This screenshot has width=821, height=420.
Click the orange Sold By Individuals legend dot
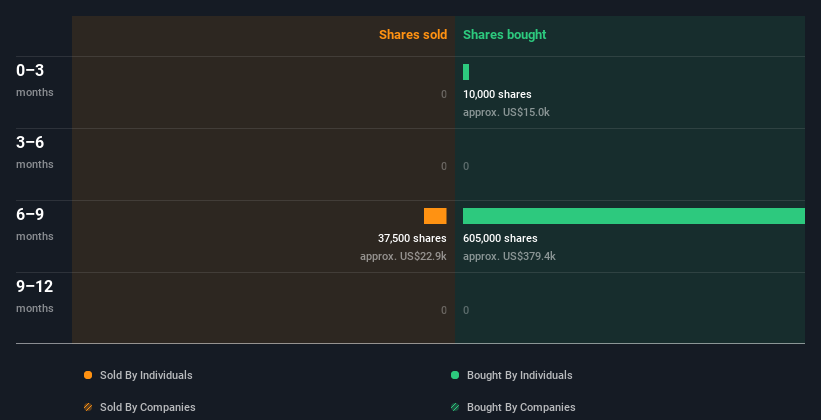[88, 375]
